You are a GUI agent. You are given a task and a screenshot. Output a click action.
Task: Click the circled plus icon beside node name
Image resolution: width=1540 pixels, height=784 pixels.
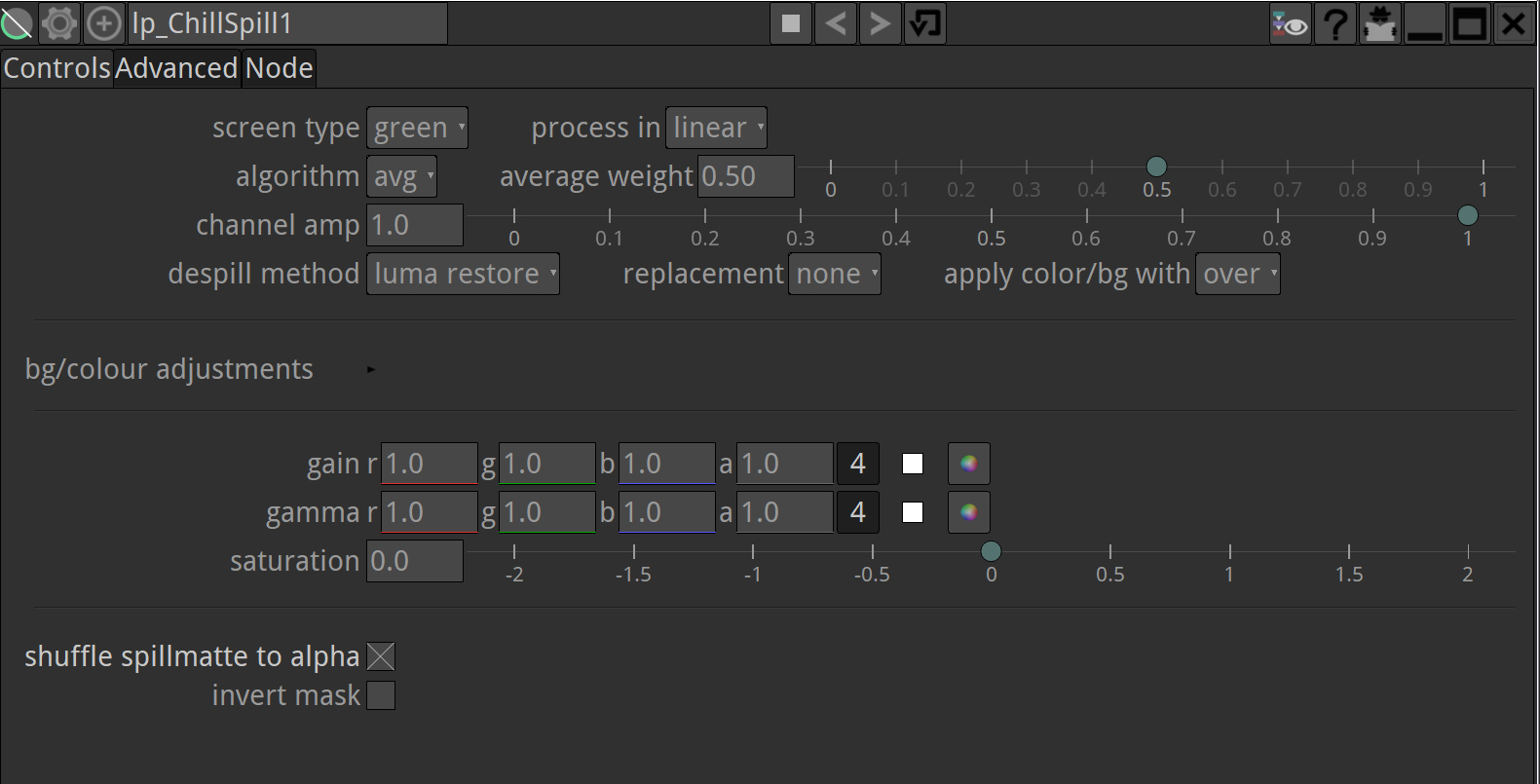coord(103,23)
